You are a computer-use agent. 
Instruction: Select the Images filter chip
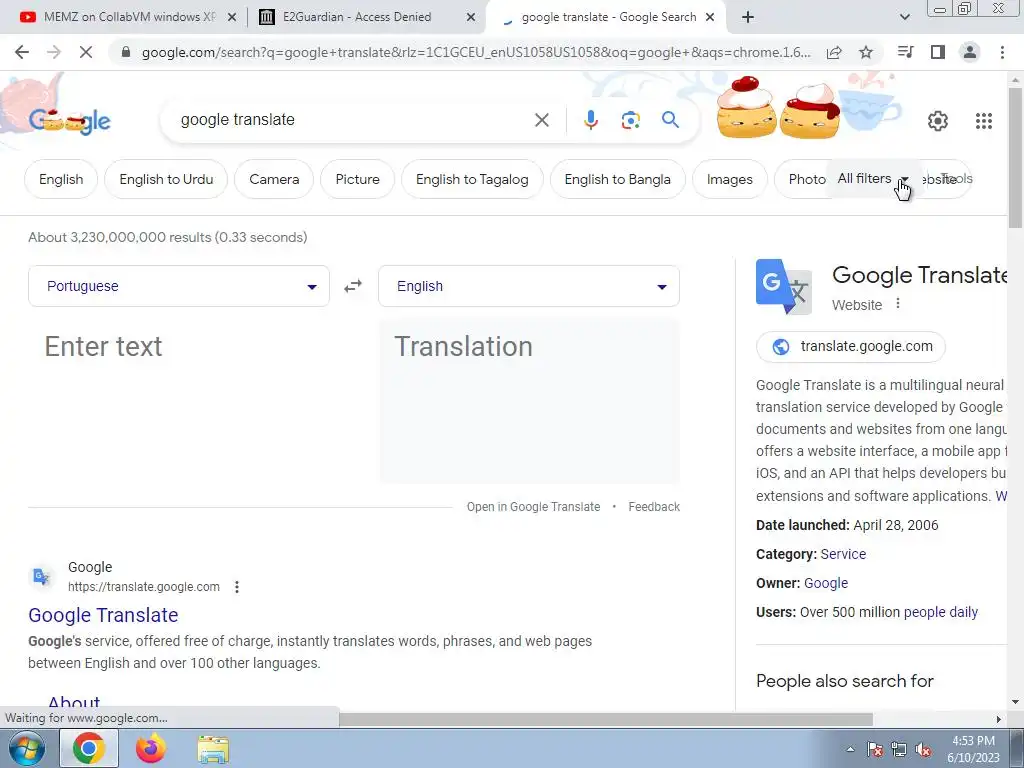[x=729, y=179]
